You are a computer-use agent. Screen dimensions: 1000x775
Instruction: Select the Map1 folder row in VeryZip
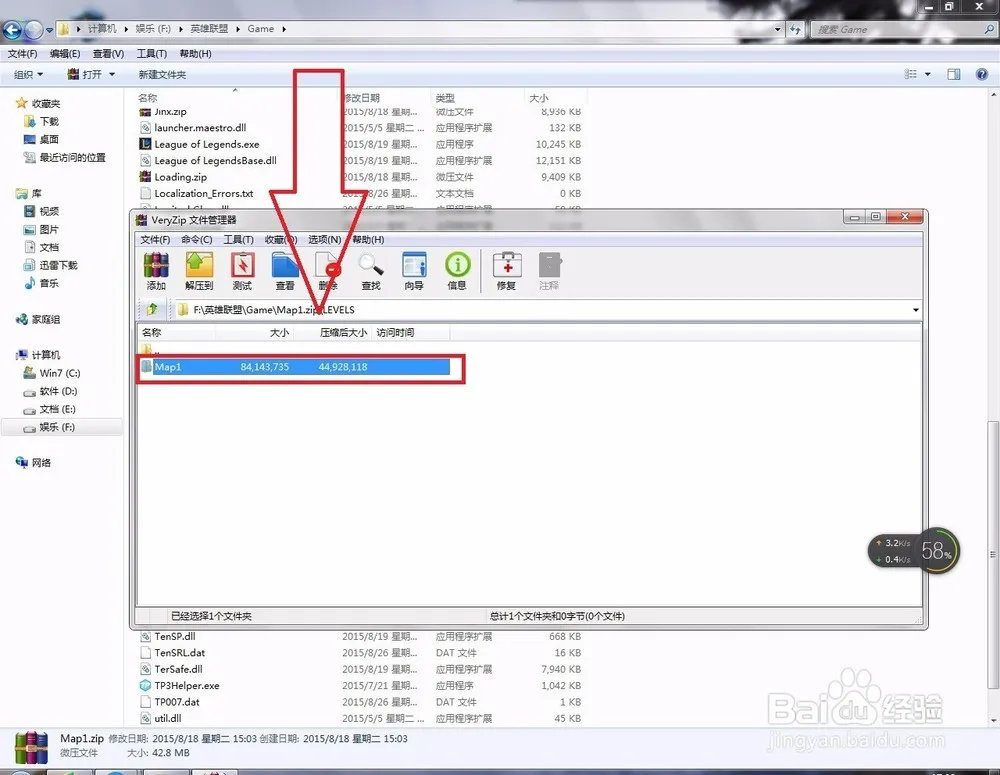295,367
